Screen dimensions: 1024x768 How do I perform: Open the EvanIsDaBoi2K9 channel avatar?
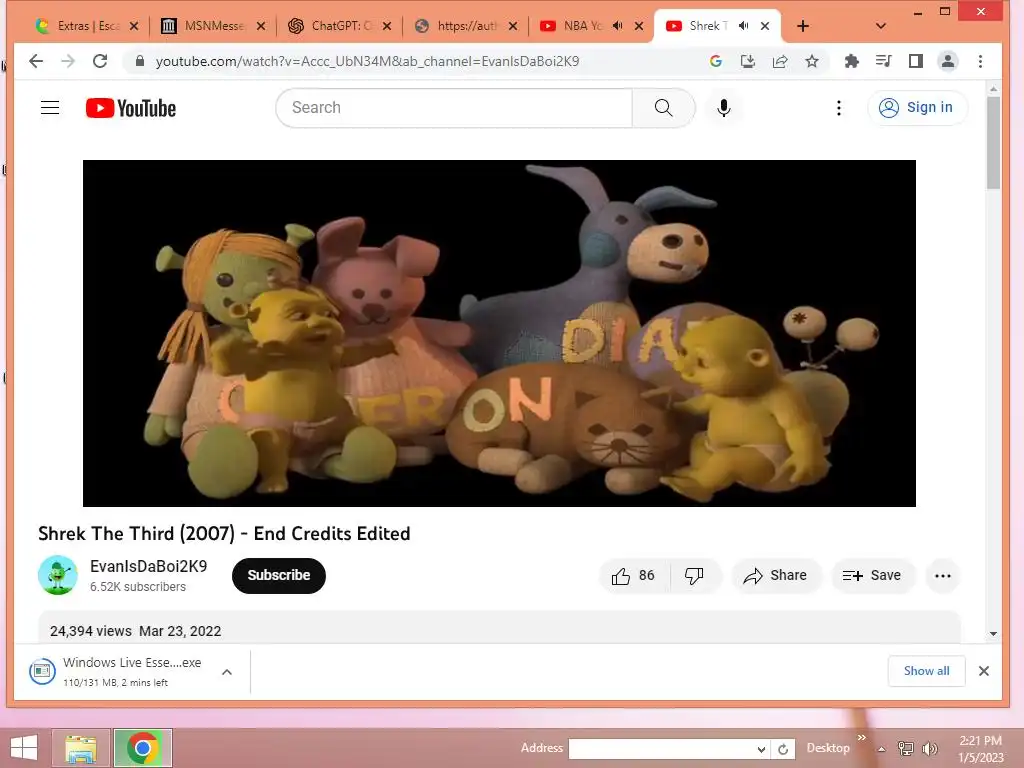[x=57, y=575]
